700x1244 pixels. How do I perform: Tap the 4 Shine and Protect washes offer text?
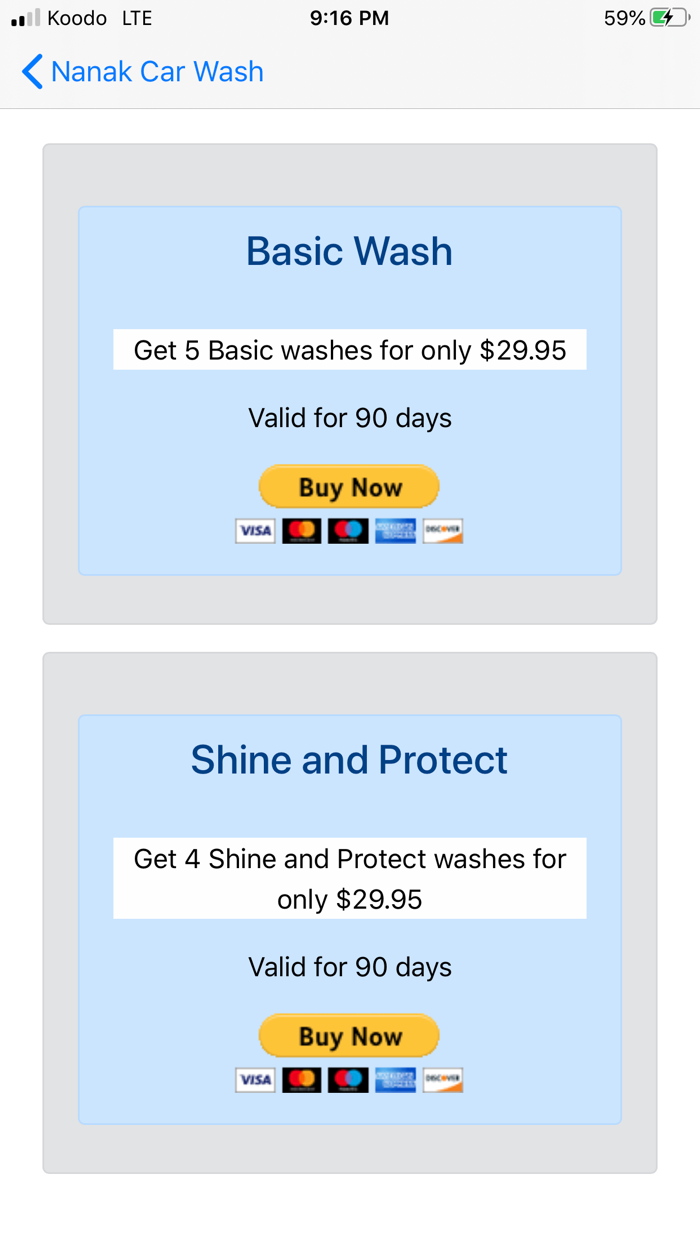click(x=349, y=878)
